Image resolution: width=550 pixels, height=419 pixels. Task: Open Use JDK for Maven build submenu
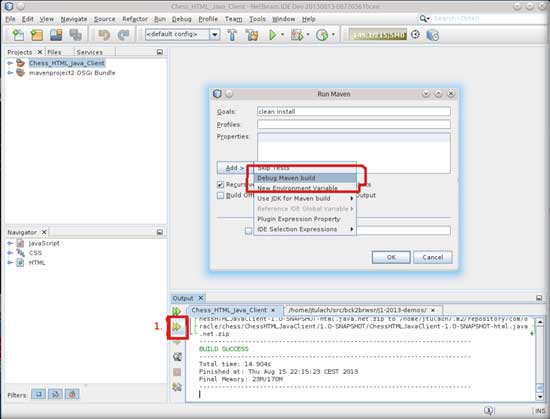coord(304,198)
